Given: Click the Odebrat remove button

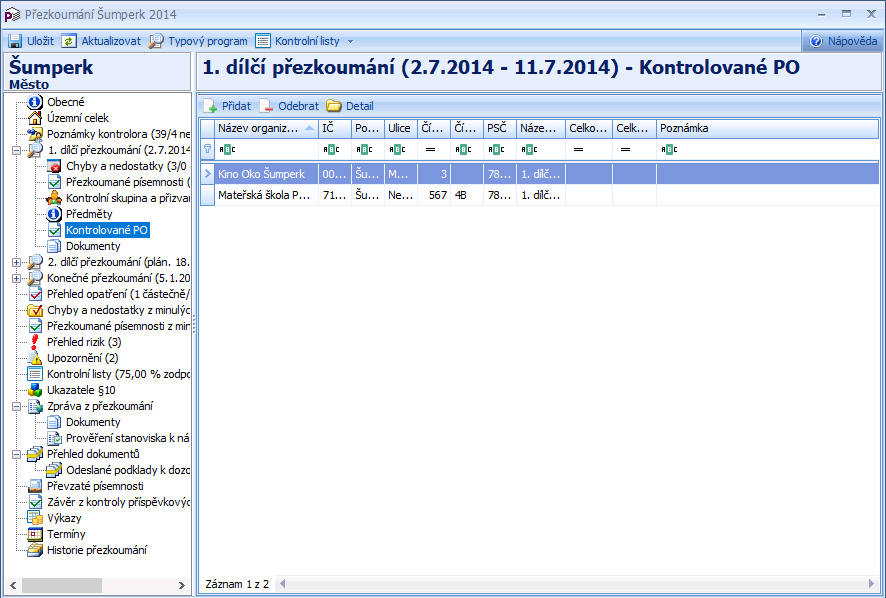Looking at the screenshot, I should (289, 106).
